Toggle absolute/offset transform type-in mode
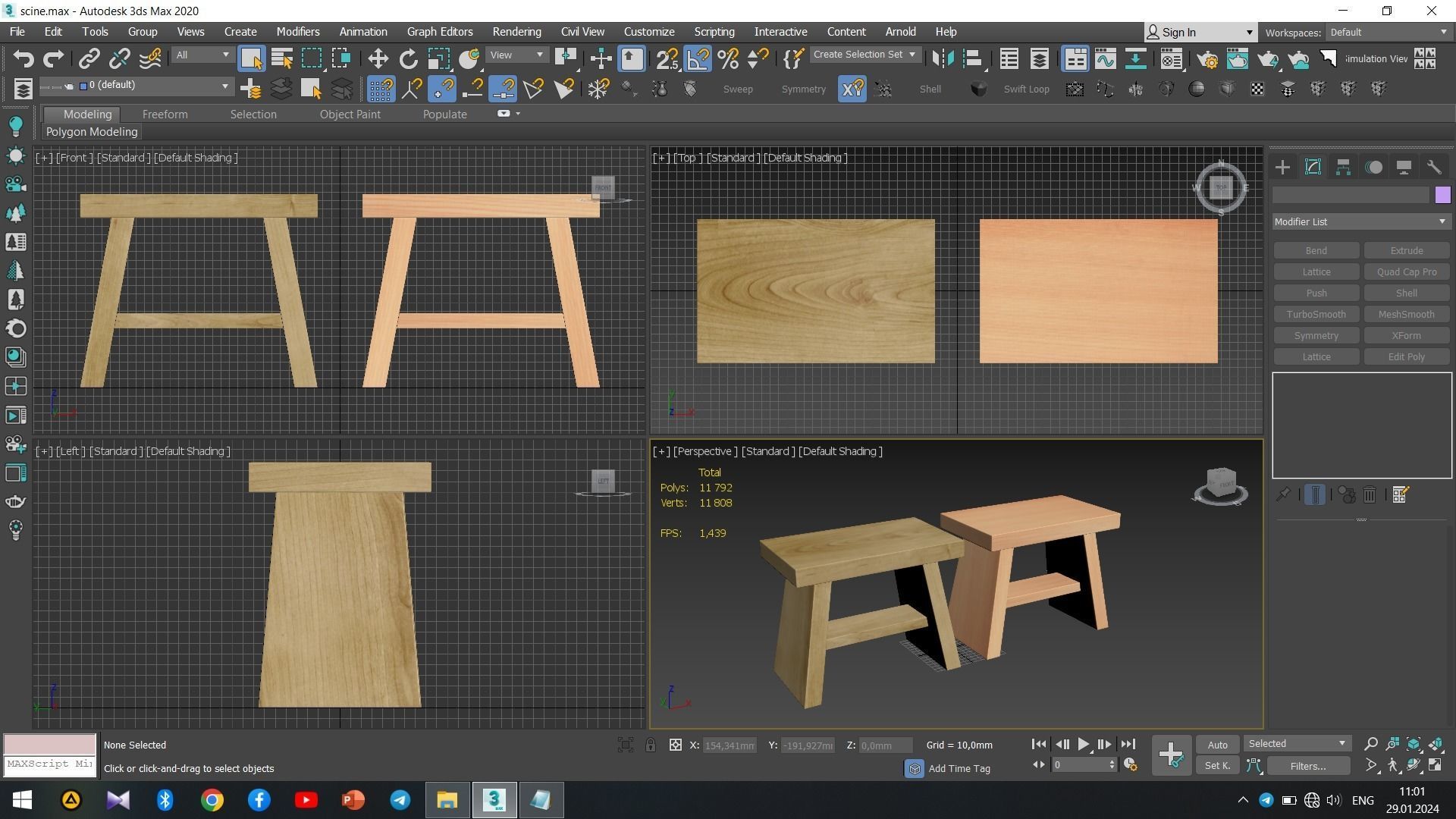Screen dimensions: 1456x819 pos(675,745)
